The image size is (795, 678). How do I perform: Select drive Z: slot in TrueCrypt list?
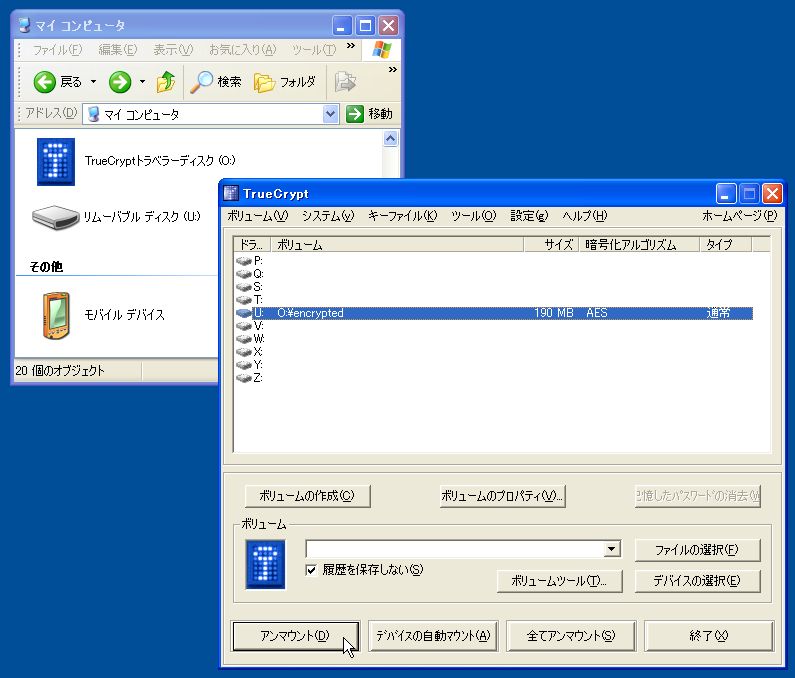[249, 378]
